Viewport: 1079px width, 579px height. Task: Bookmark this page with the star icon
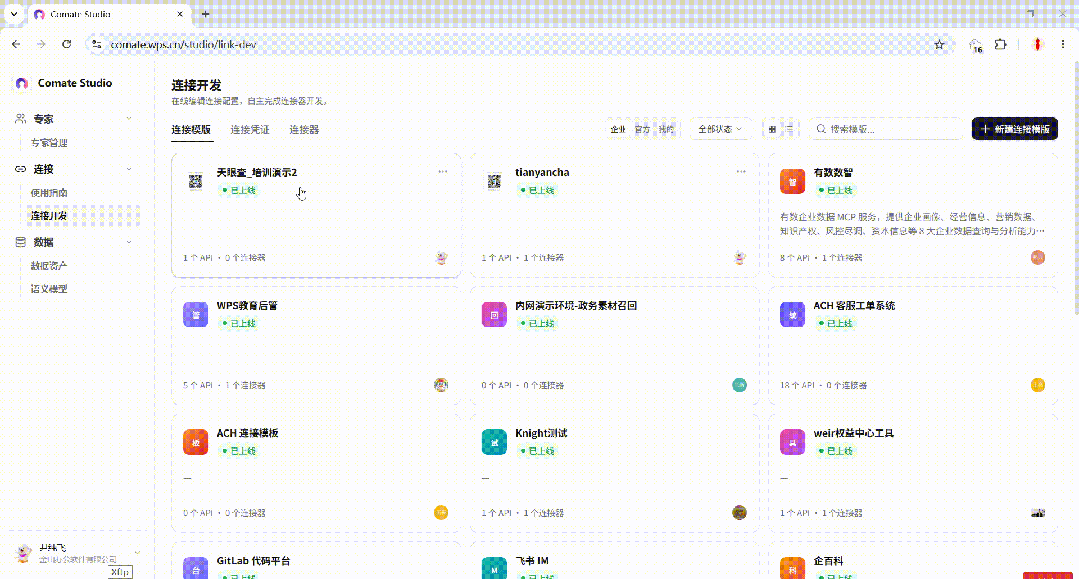pos(939,45)
